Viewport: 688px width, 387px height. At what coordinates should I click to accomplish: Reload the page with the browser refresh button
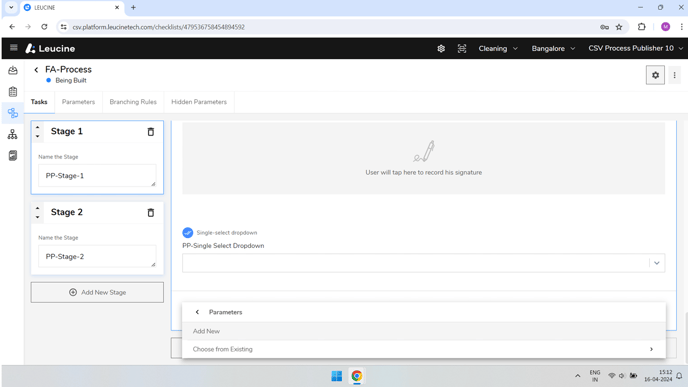click(x=44, y=27)
